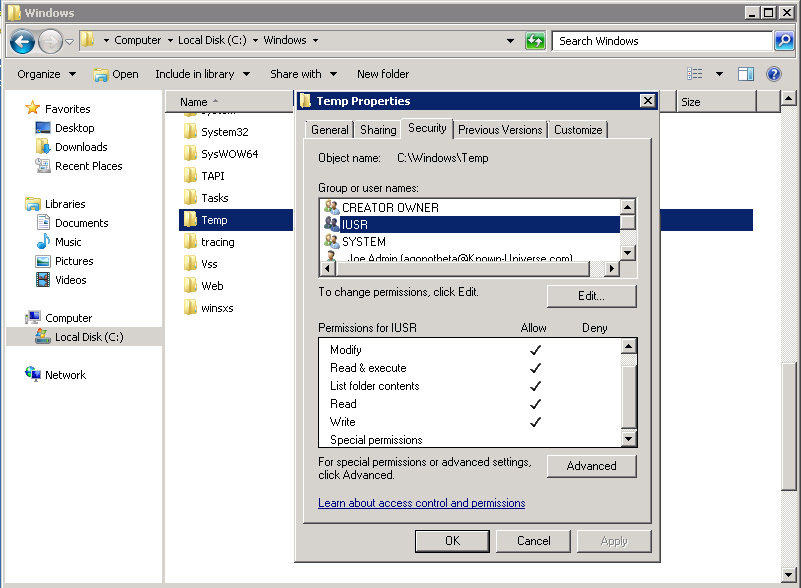Click the Computer icon in navigation pane

click(x=33, y=317)
